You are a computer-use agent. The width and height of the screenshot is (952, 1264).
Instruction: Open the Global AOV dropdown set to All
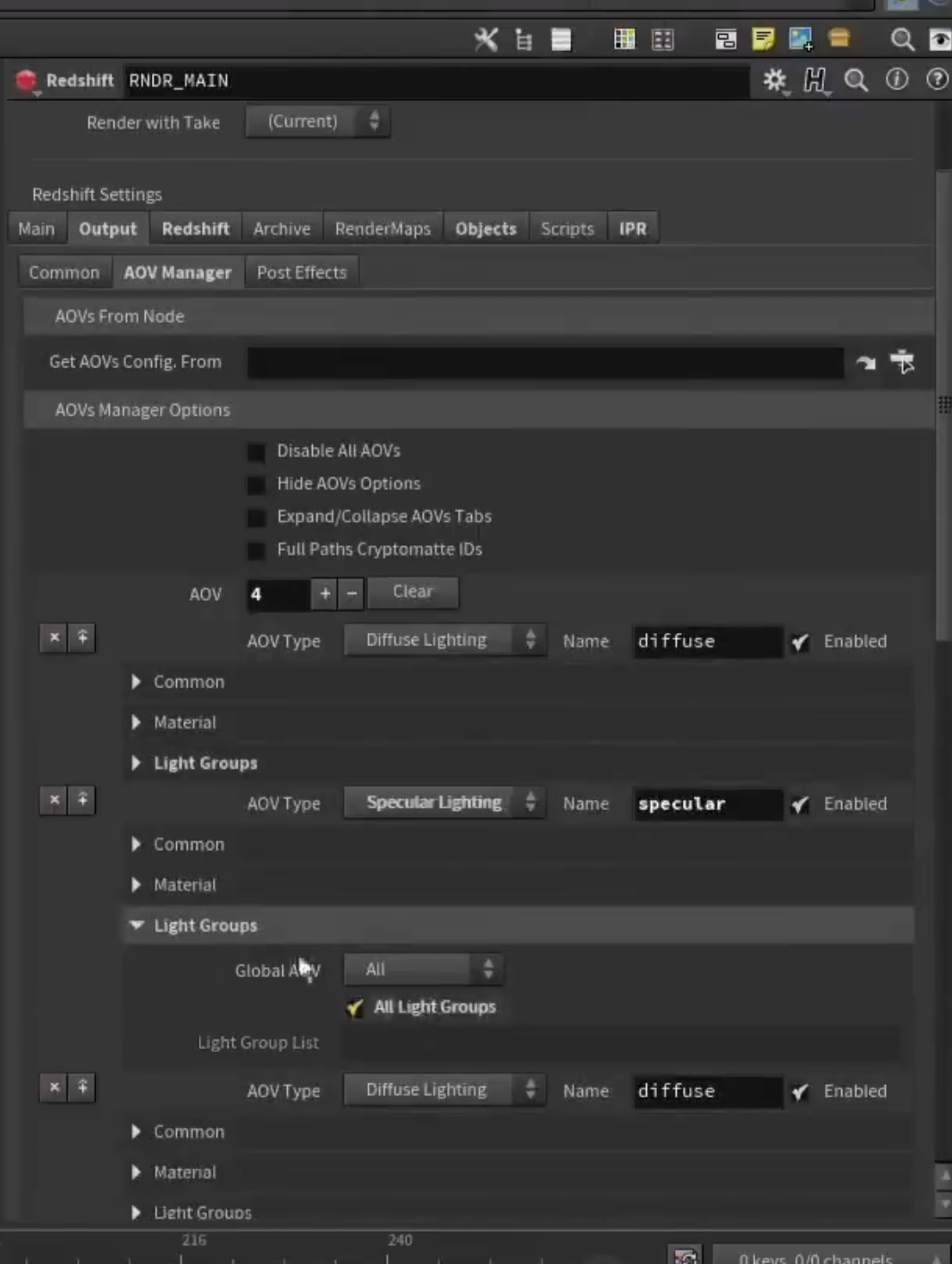pyautogui.click(x=423, y=970)
